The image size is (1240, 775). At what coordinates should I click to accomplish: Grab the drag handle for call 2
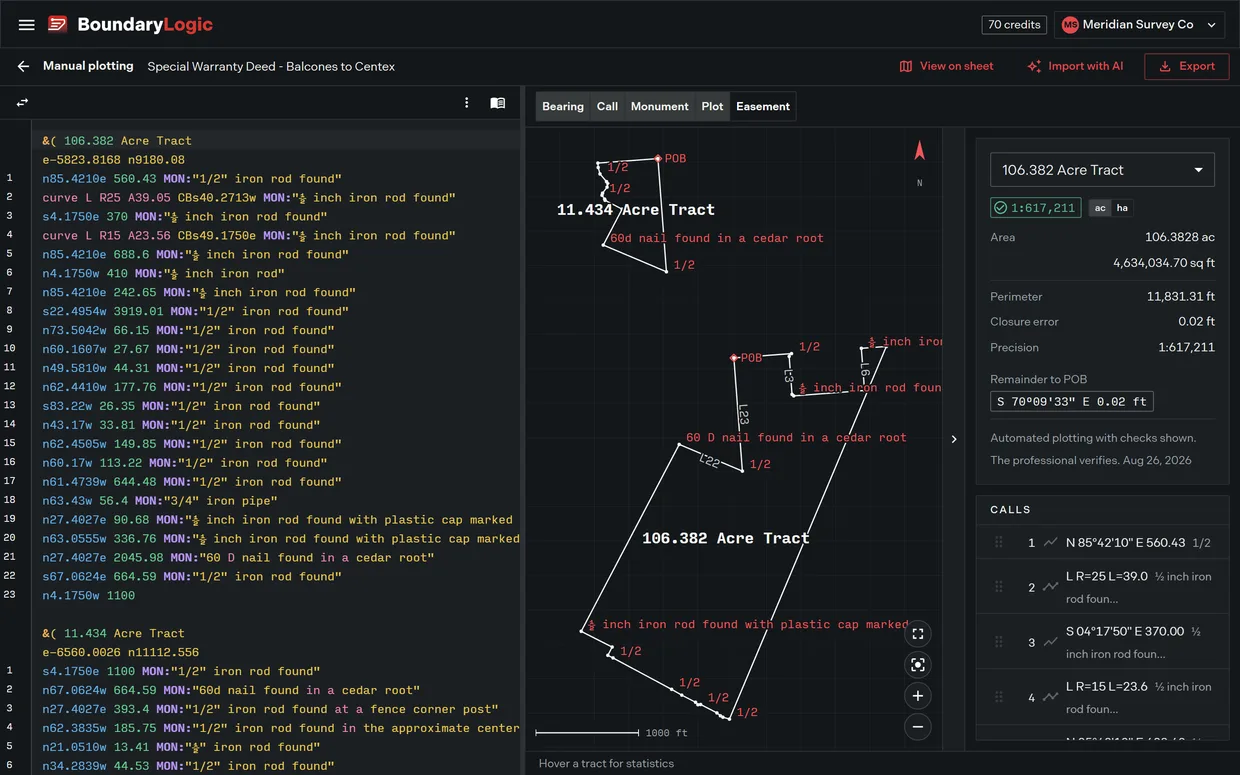click(998, 587)
